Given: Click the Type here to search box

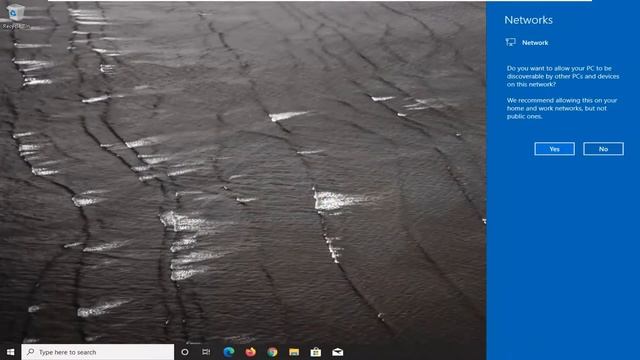Looking at the screenshot, I should pyautogui.click(x=98, y=352).
